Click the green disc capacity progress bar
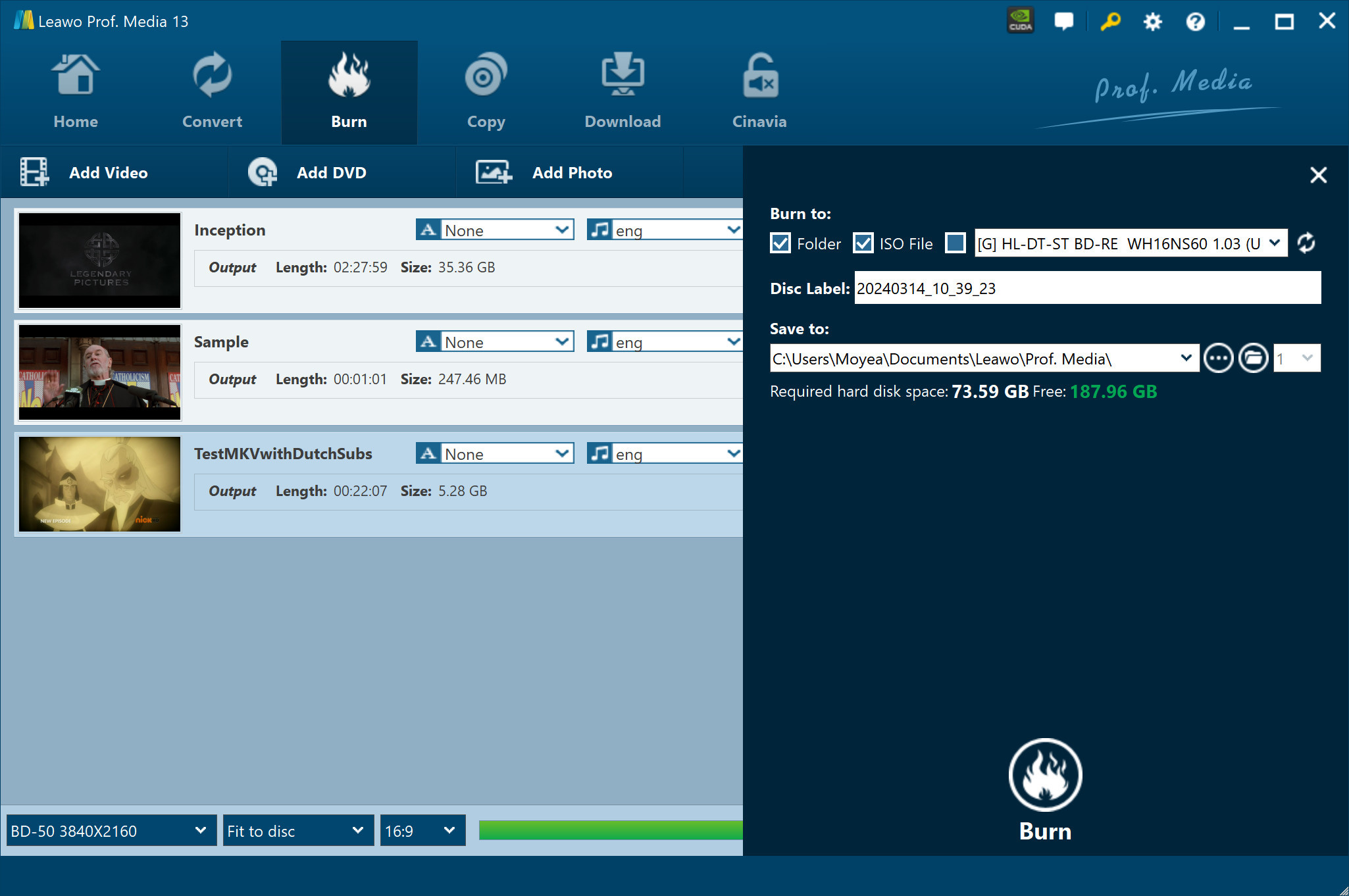Viewport: 1349px width, 896px height. (610, 830)
